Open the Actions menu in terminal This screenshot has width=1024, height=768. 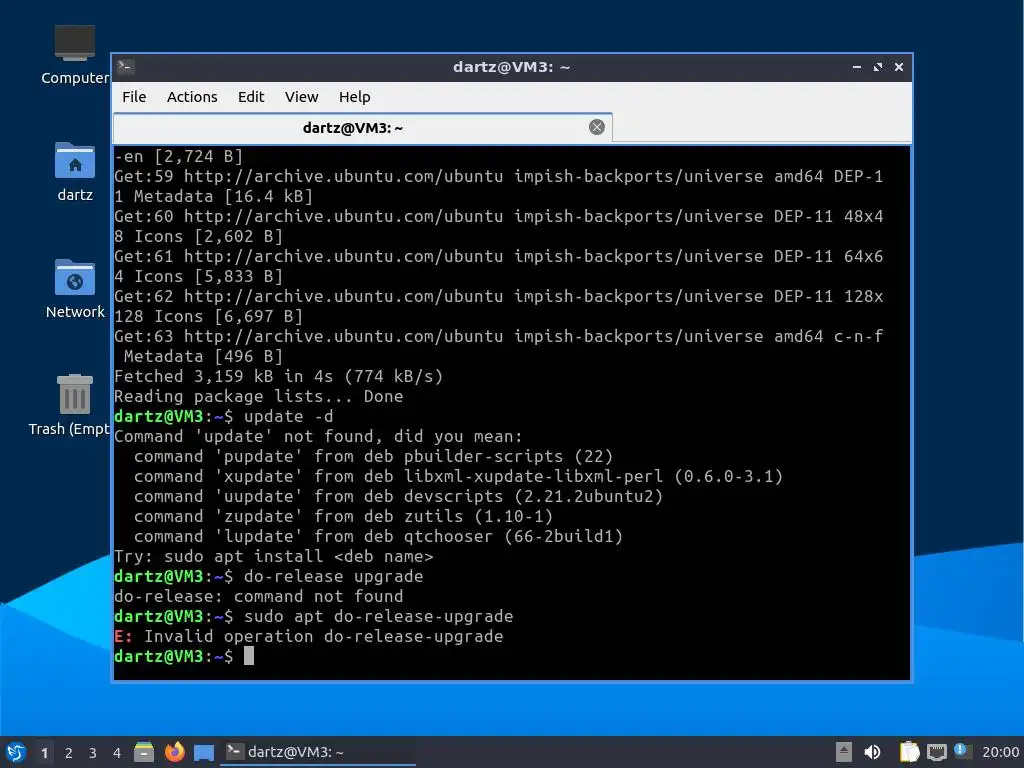pos(192,97)
